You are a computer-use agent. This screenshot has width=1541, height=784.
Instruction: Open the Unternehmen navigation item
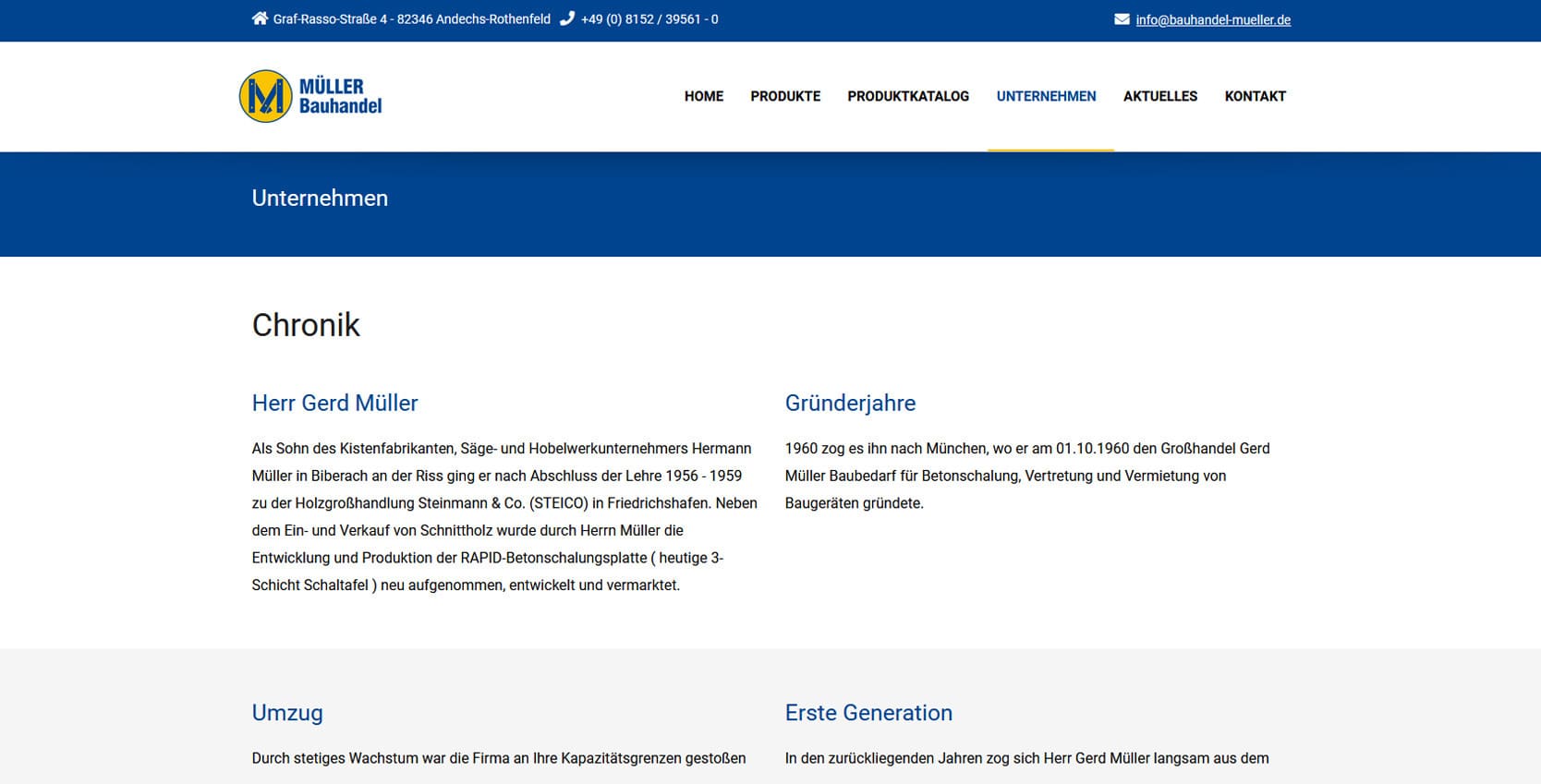[1046, 96]
